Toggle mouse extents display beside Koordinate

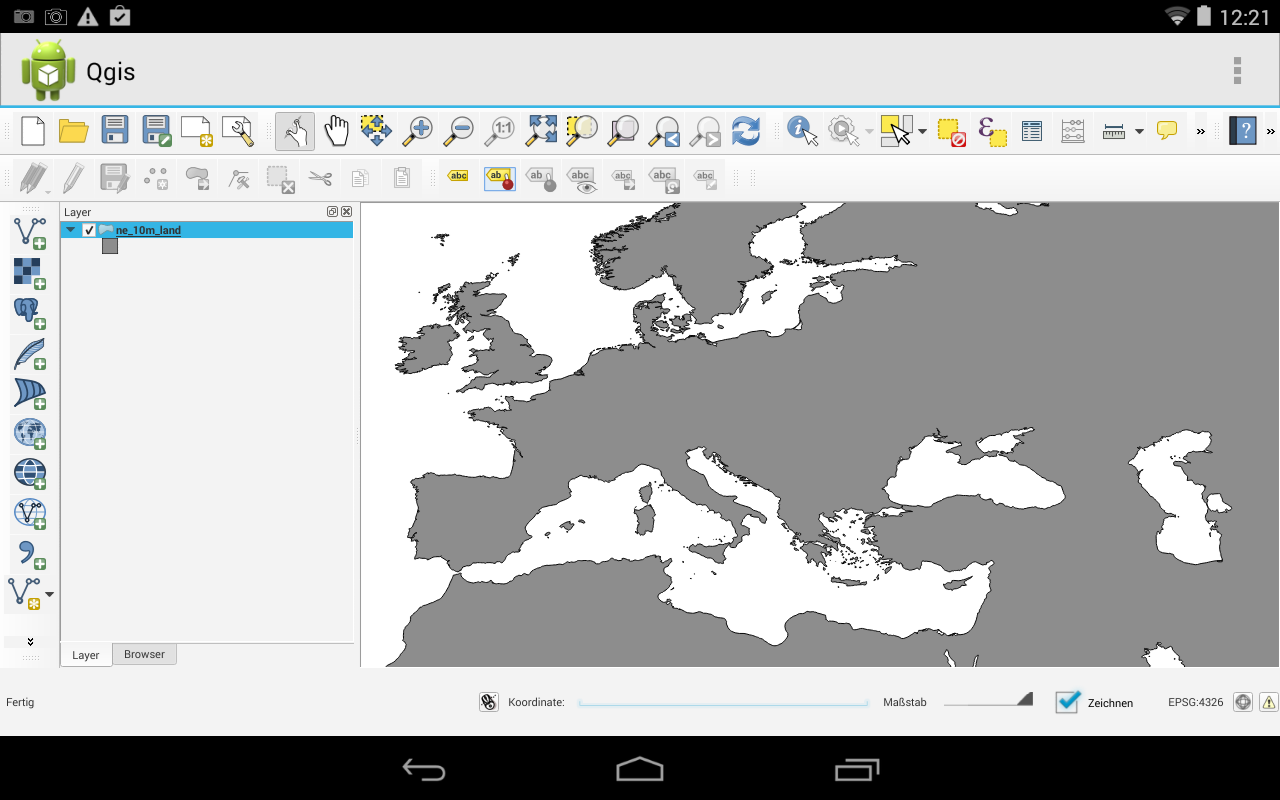tap(488, 702)
